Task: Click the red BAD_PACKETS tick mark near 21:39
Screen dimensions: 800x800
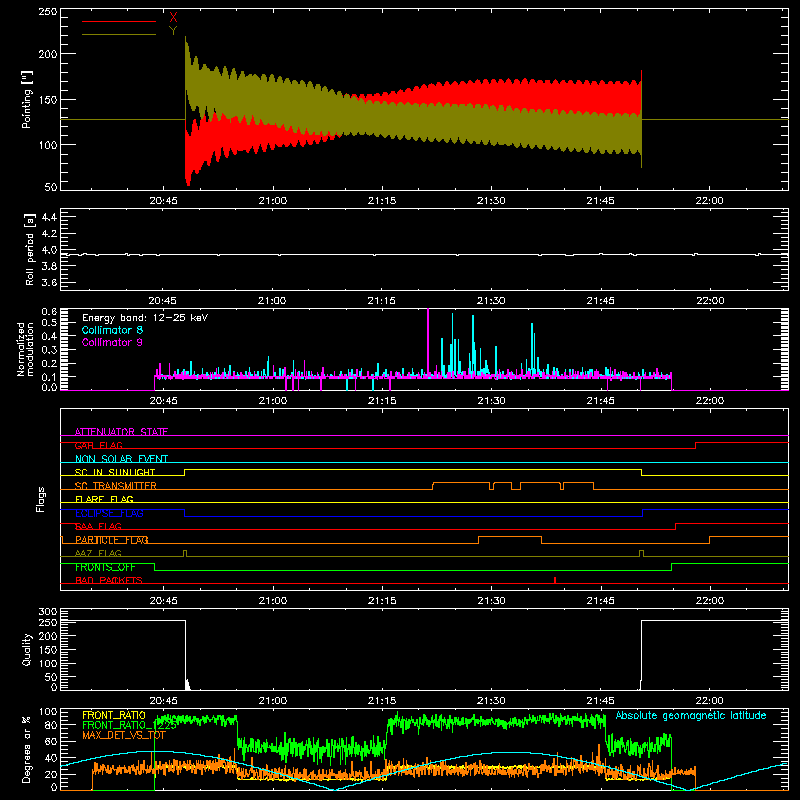Action: click(555, 580)
